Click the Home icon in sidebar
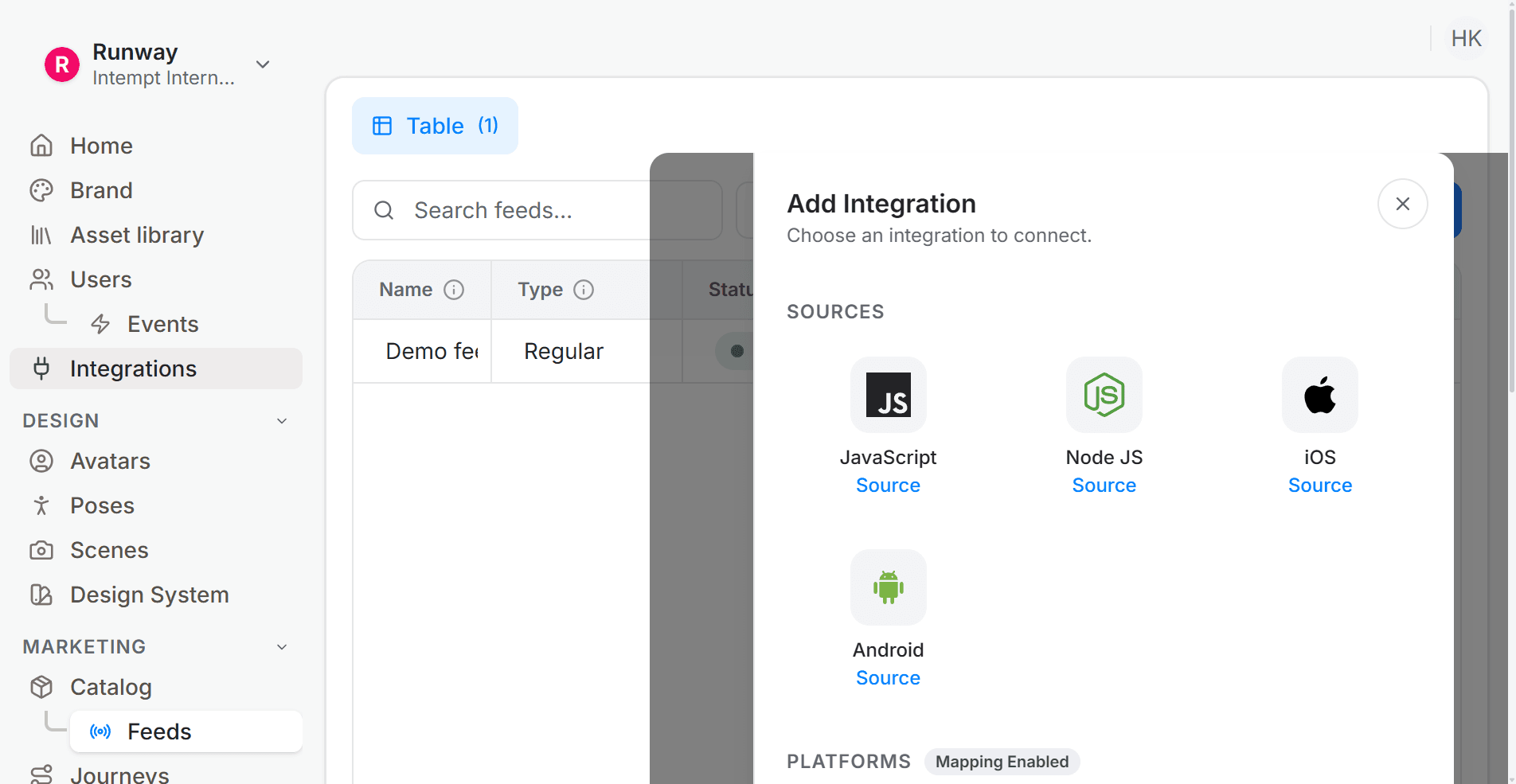The height and width of the screenshot is (784, 1516). point(41,146)
